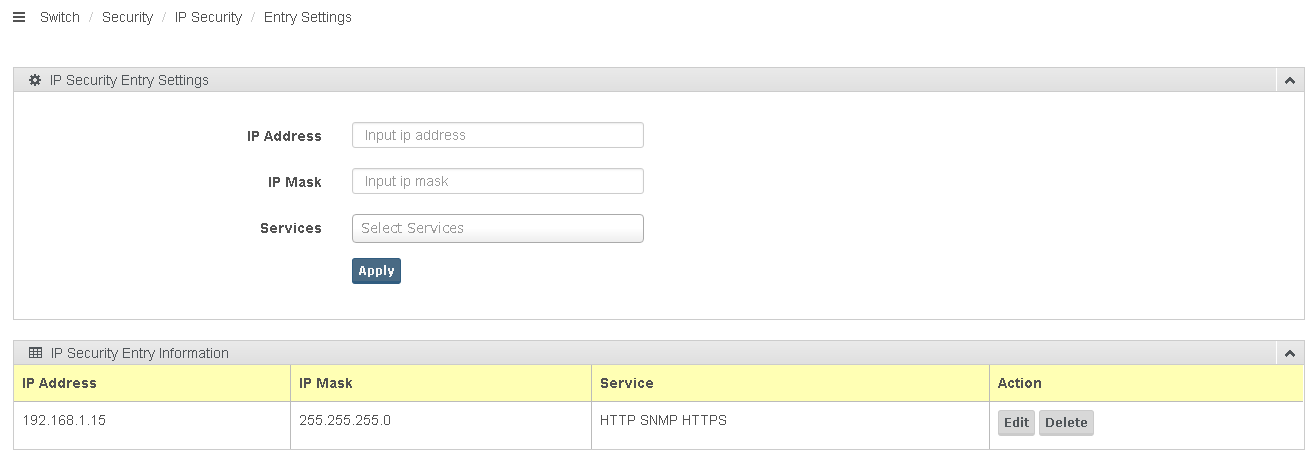Open the hamburger navigation menu
Screen dimensions: 1314x460
point(18,17)
